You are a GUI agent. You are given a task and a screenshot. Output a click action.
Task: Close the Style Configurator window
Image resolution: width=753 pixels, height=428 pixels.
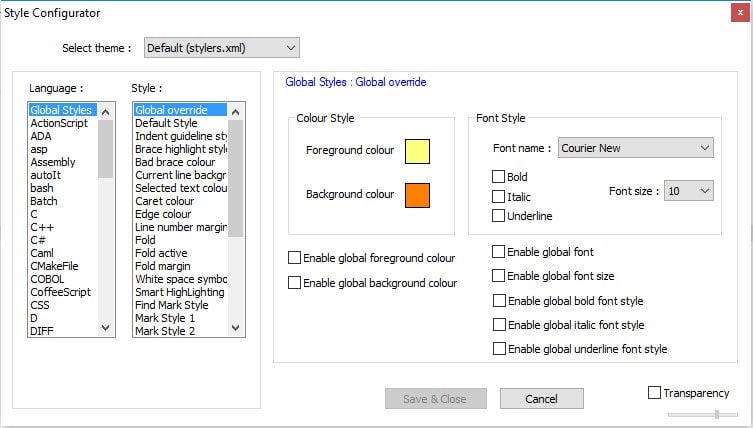click(x=740, y=13)
